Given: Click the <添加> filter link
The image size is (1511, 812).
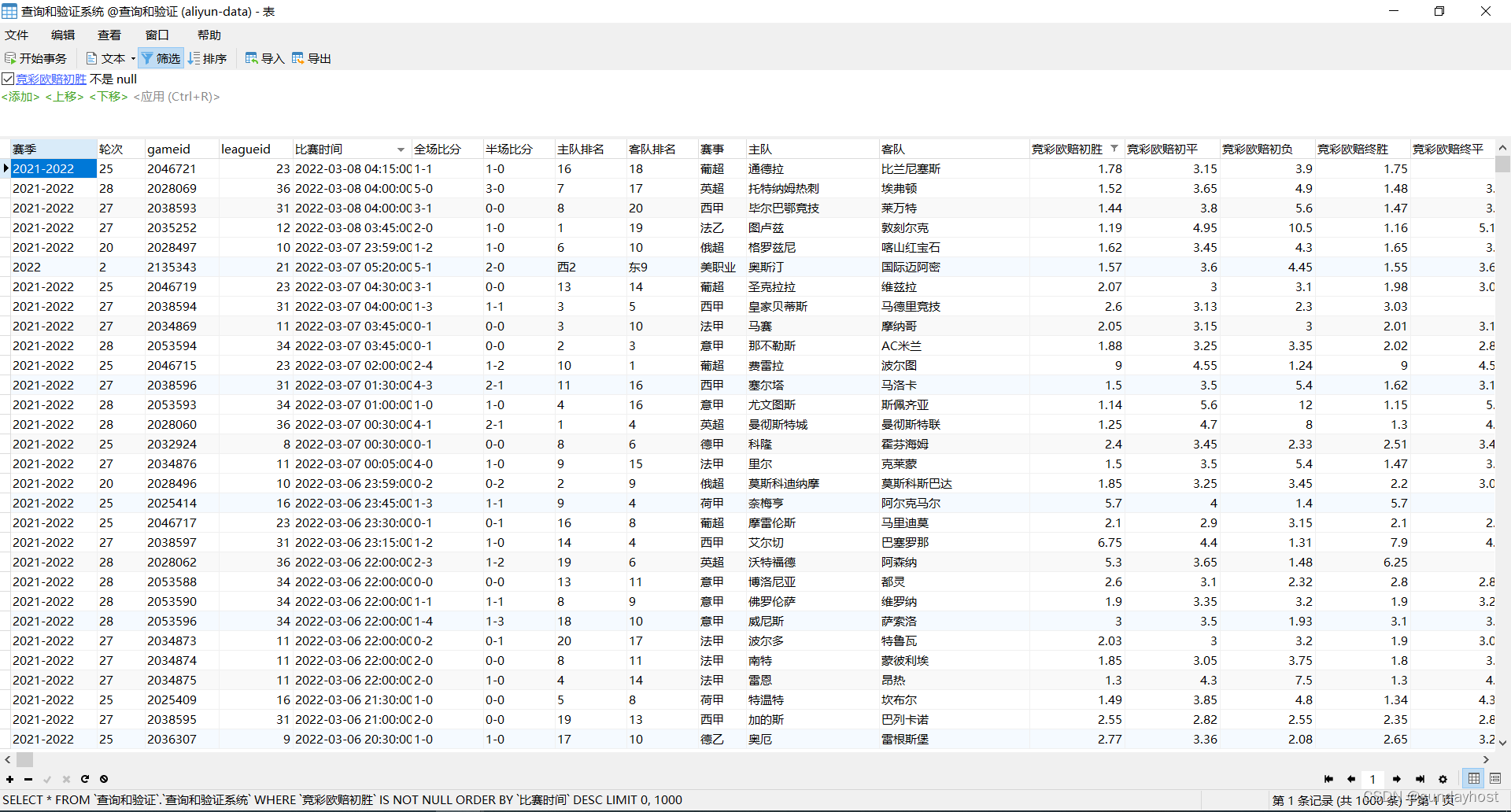Looking at the screenshot, I should click(20, 97).
